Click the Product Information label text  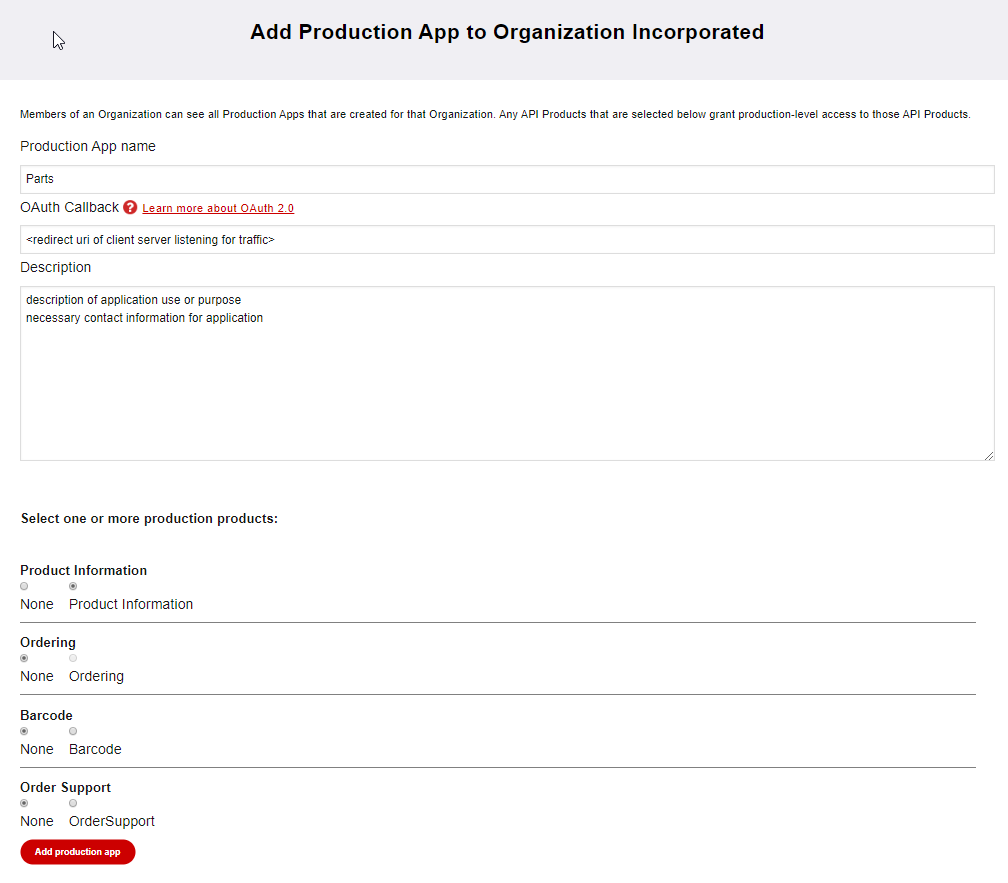[x=130, y=604]
